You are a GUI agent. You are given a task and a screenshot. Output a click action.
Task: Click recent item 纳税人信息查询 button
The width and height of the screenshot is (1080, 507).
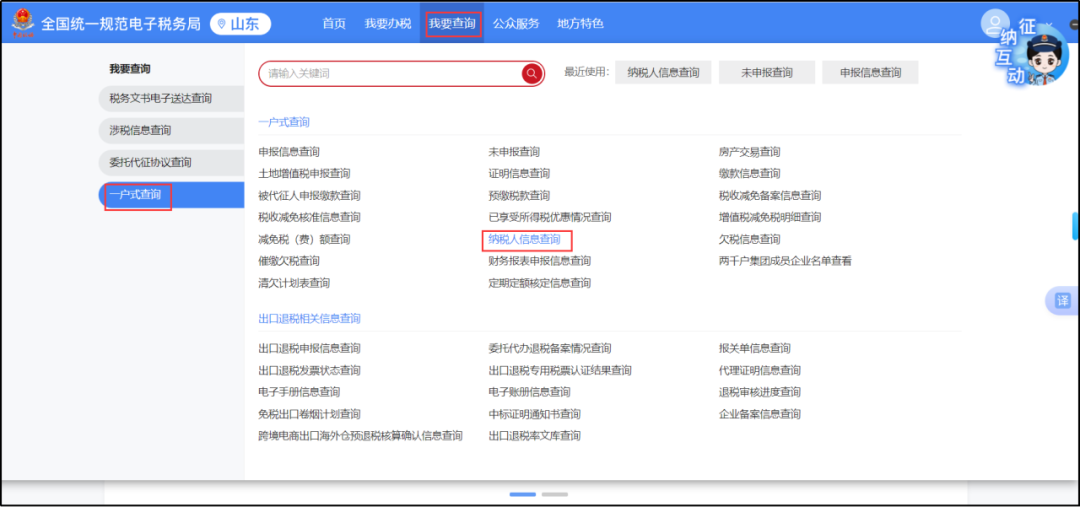pos(663,72)
